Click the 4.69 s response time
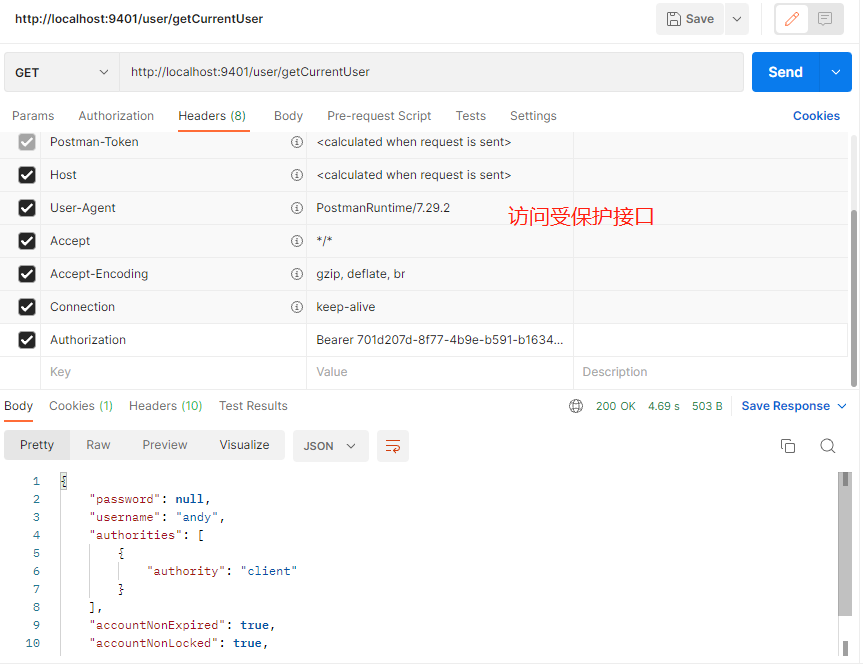The height and width of the screenshot is (668, 863). (663, 406)
